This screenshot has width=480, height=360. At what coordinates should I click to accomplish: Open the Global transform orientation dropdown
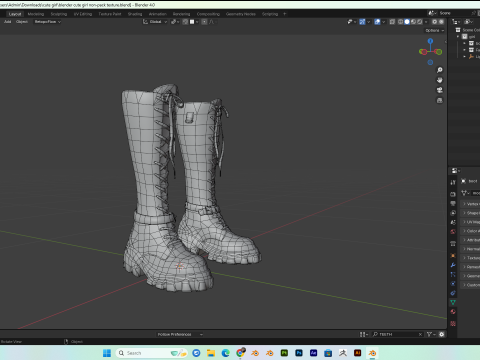(155, 22)
